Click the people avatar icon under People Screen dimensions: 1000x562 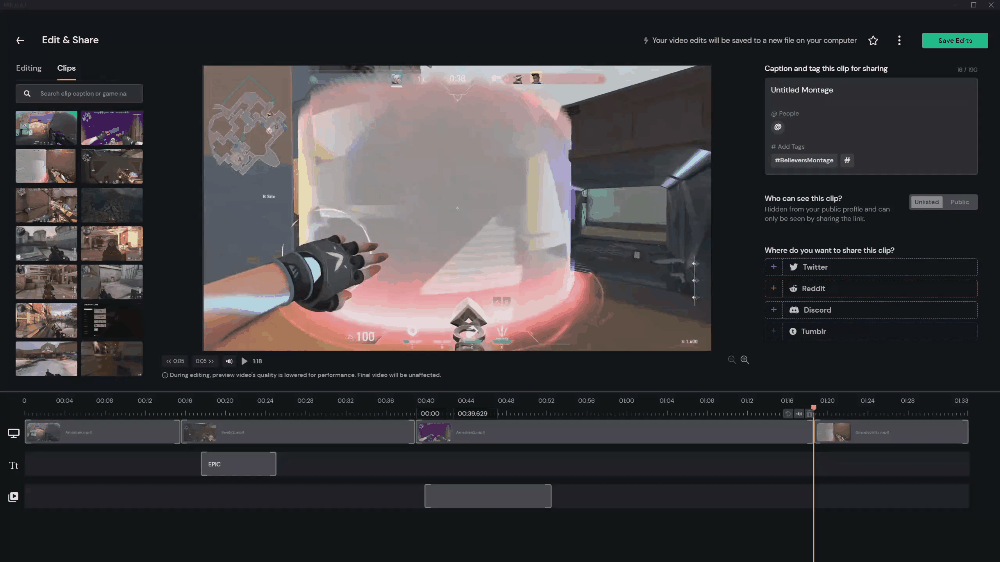point(777,127)
